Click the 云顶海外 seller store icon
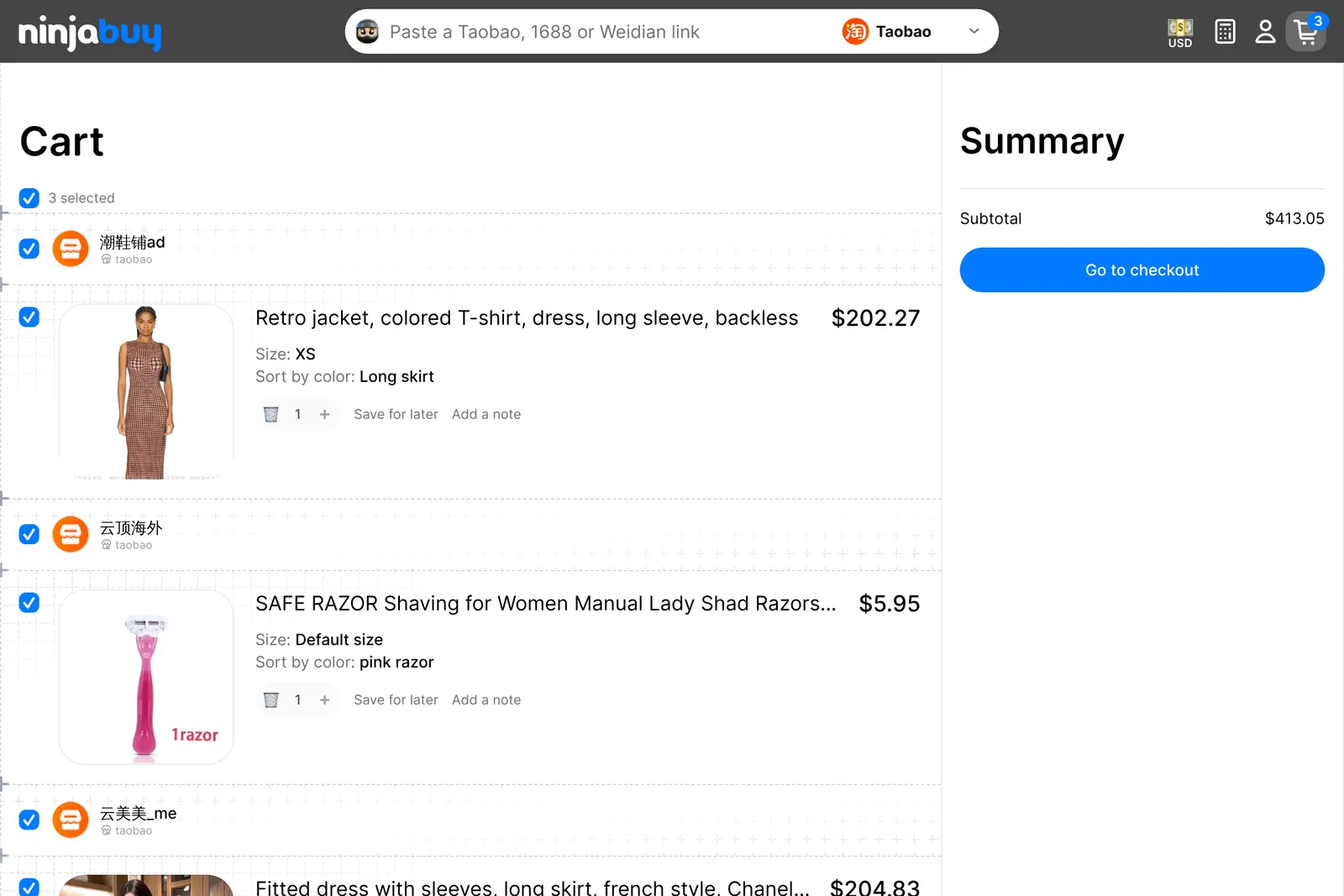Screen dimensions: 1344x896 tap(71, 534)
